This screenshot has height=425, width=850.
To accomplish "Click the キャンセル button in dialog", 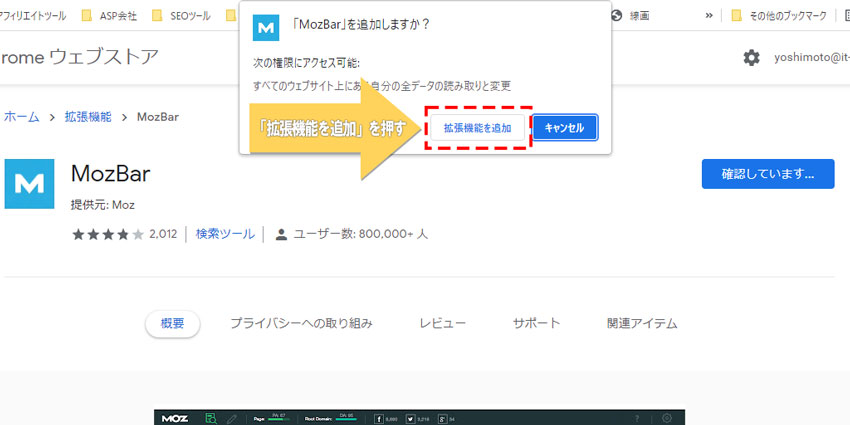I will point(564,128).
